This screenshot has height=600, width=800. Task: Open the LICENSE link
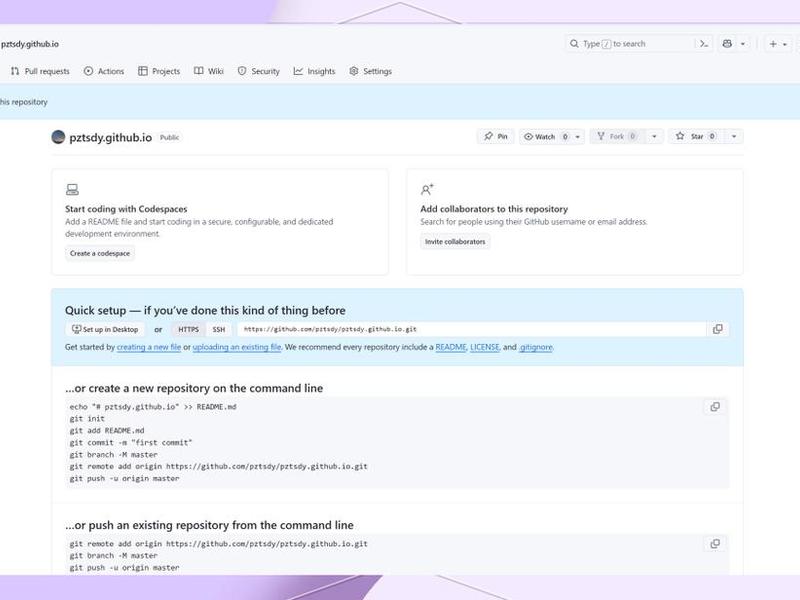pos(485,347)
